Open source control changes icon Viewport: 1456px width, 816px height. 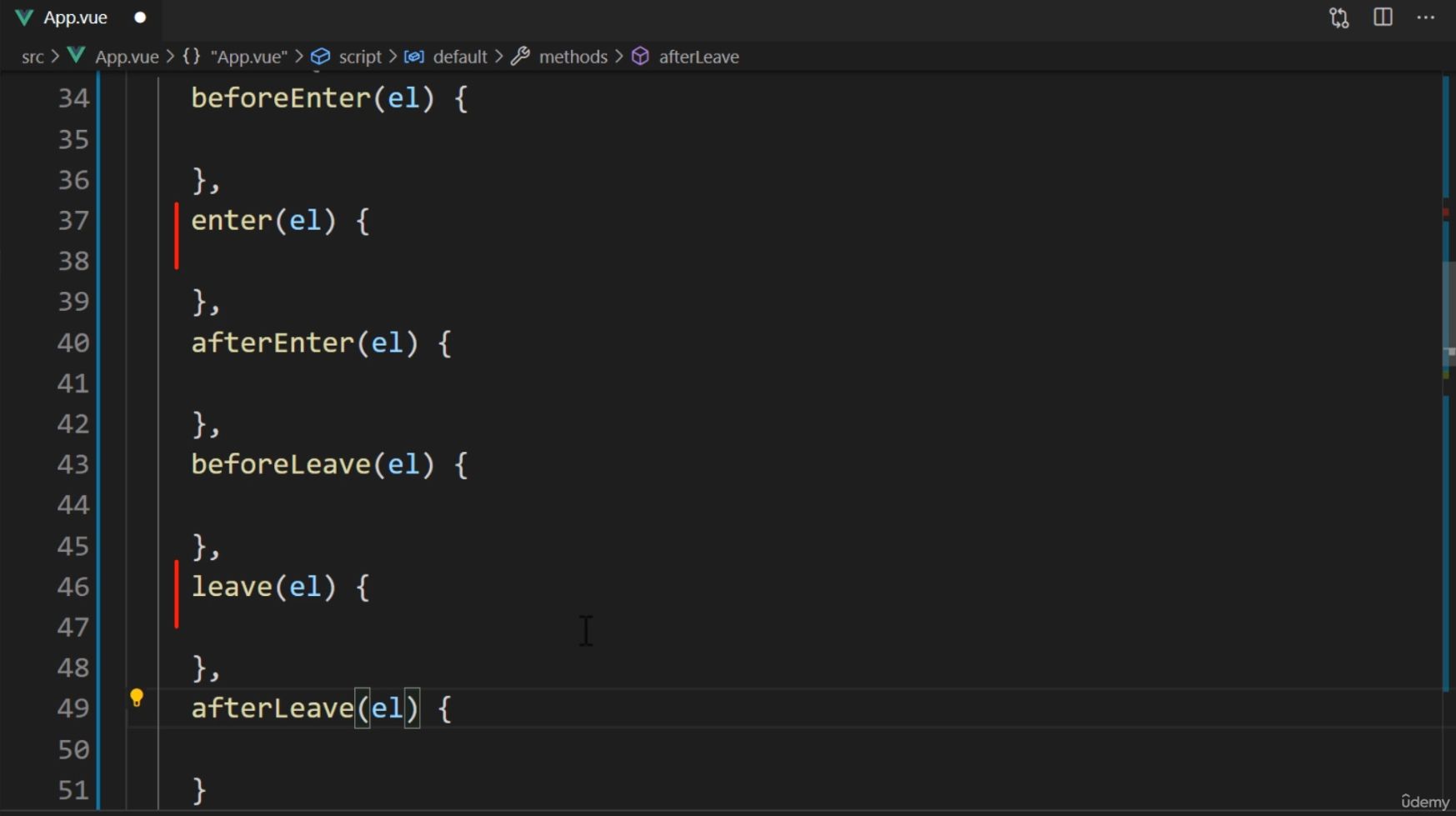[x=1338, y=18]
